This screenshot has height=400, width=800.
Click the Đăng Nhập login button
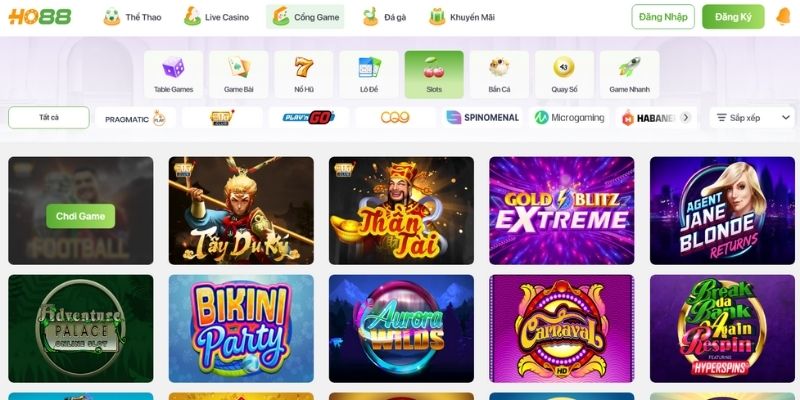tap(663, 17)
